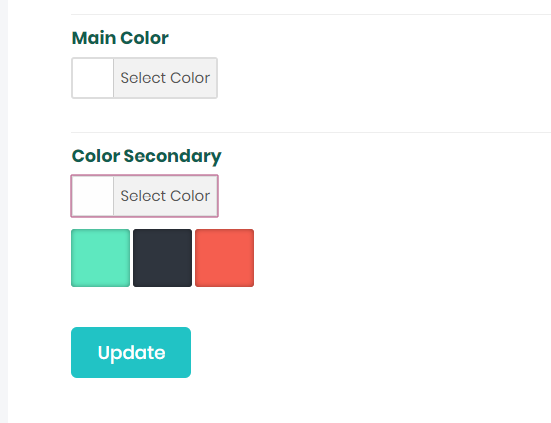Click the "Select Color" text in highlighted secondary picker

tap(165, 196)
